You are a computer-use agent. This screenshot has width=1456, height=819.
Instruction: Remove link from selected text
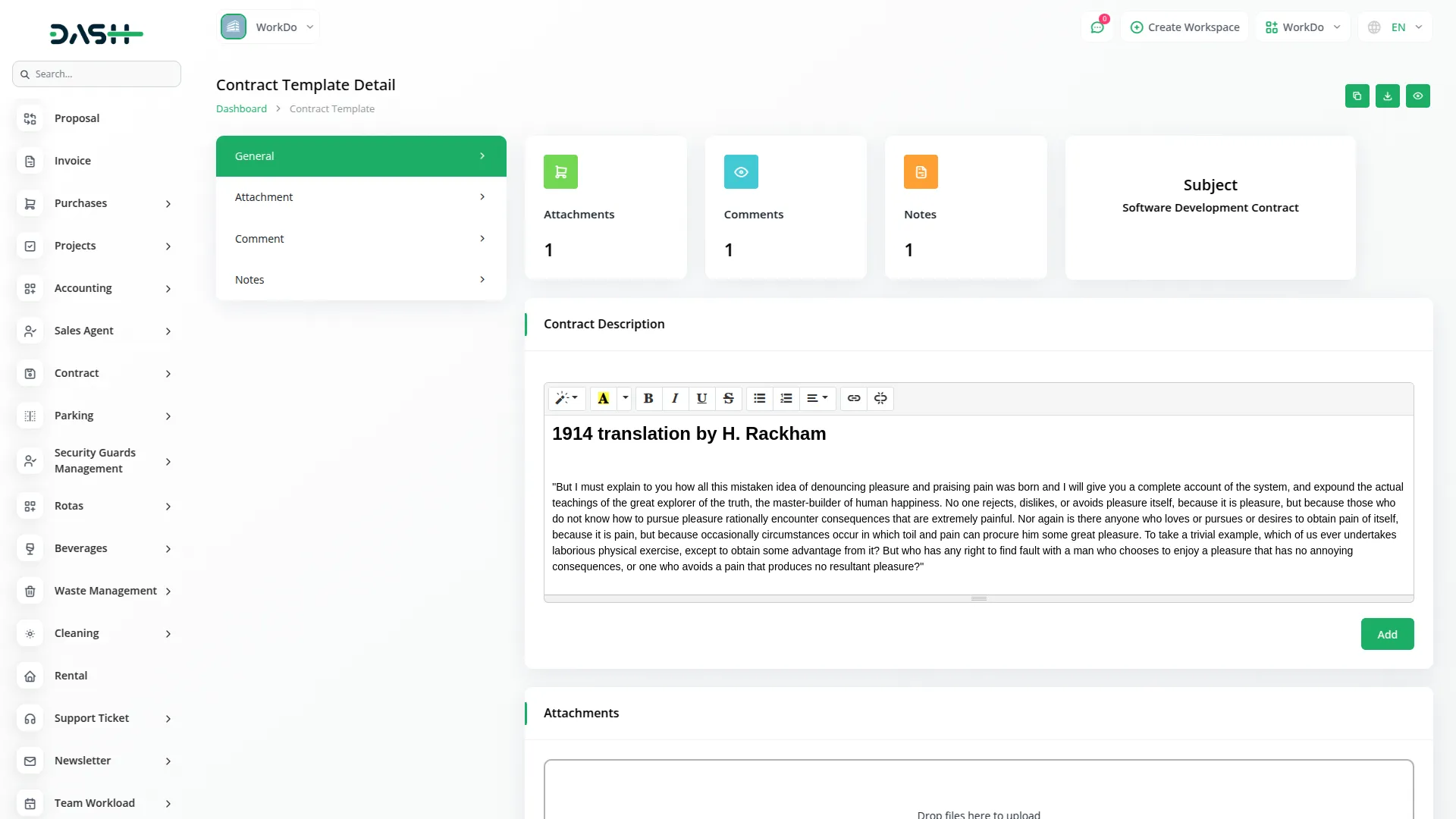[880, 398]
